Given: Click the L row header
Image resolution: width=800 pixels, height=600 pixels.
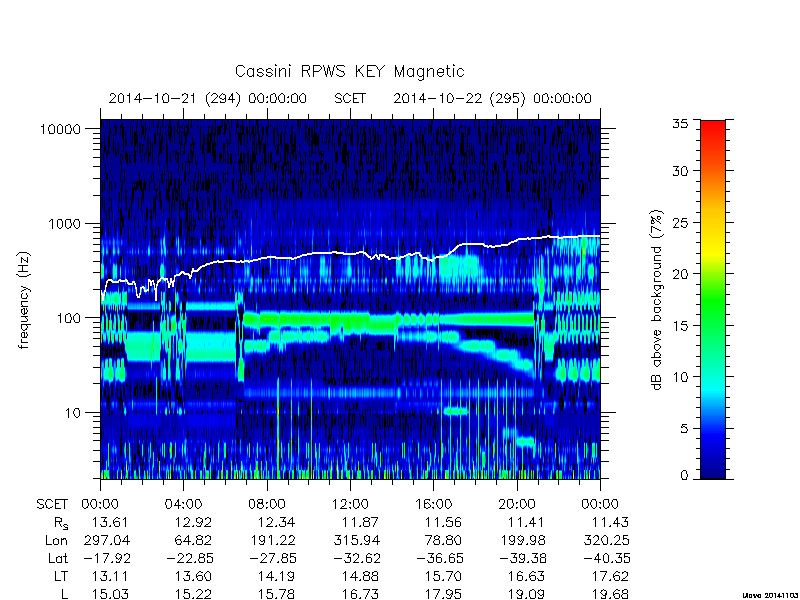Looking at the screenshot, I should click(x=64, y=594).
